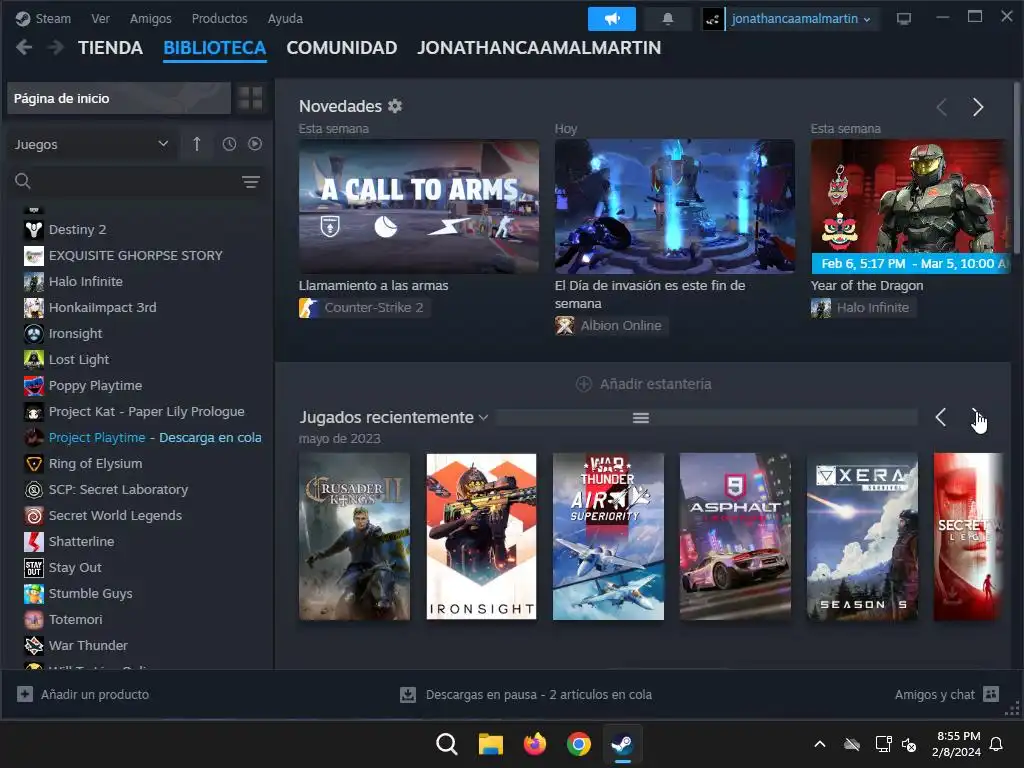1024x768 pixels.
Task: Click the Página de inicio button
Action: pyautogui.click(x=119, y=98)
